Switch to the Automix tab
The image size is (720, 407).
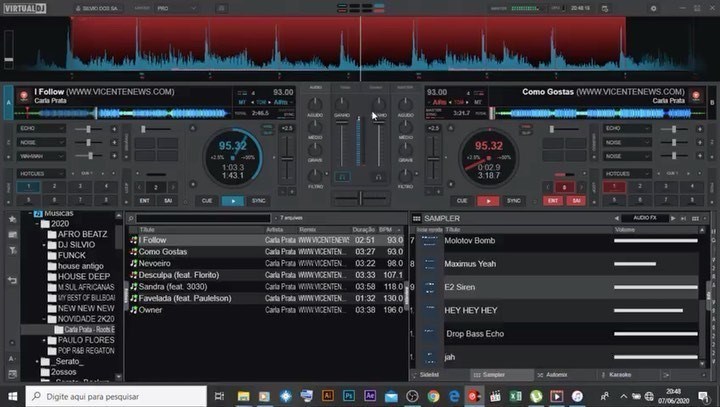[x=557, y=375]
